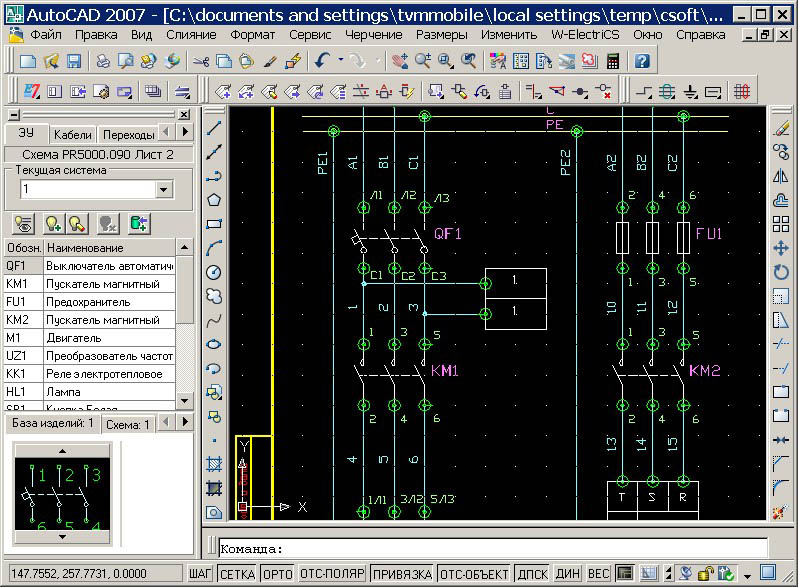Open the Undo history dropdown arrow
The height and width of the screenshot is (587, 798).
[340, 61]
